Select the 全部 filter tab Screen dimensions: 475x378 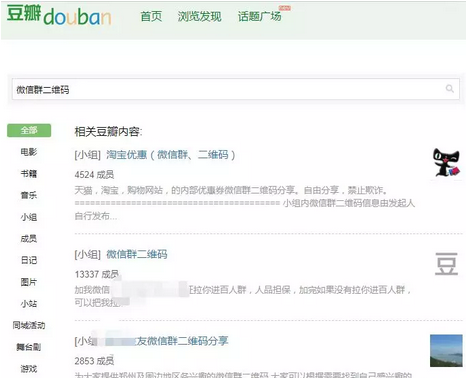(x=29, y=130)
